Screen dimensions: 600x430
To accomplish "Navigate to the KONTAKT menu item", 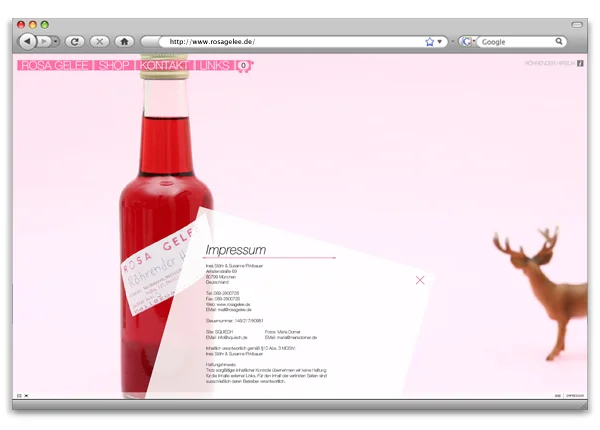I will (165, 65).
